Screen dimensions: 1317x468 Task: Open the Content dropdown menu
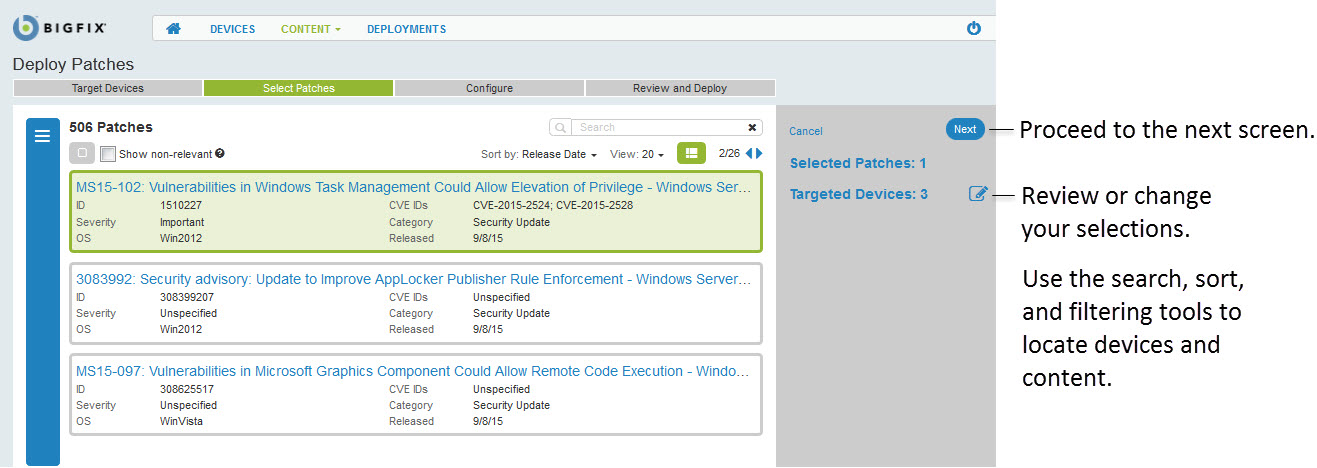pyautogui.click(x=311, y=29)
